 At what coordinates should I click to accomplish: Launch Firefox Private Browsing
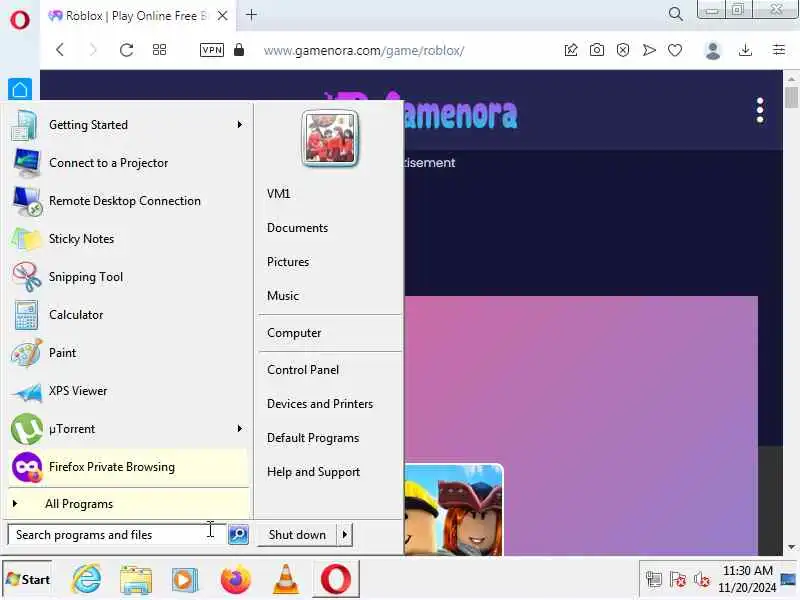(128, 467)
